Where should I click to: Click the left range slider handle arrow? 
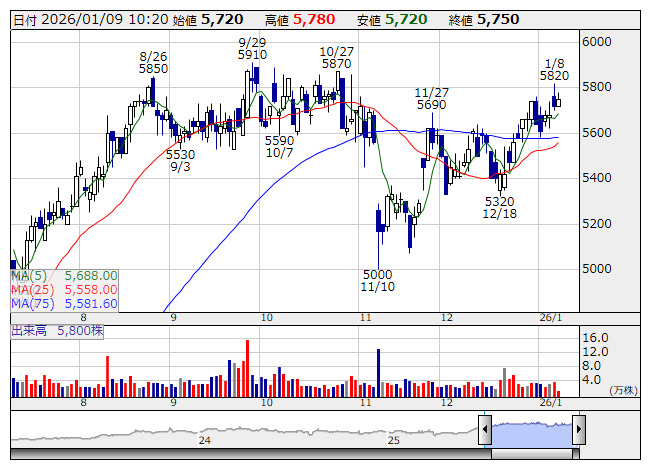pos(485,429)
